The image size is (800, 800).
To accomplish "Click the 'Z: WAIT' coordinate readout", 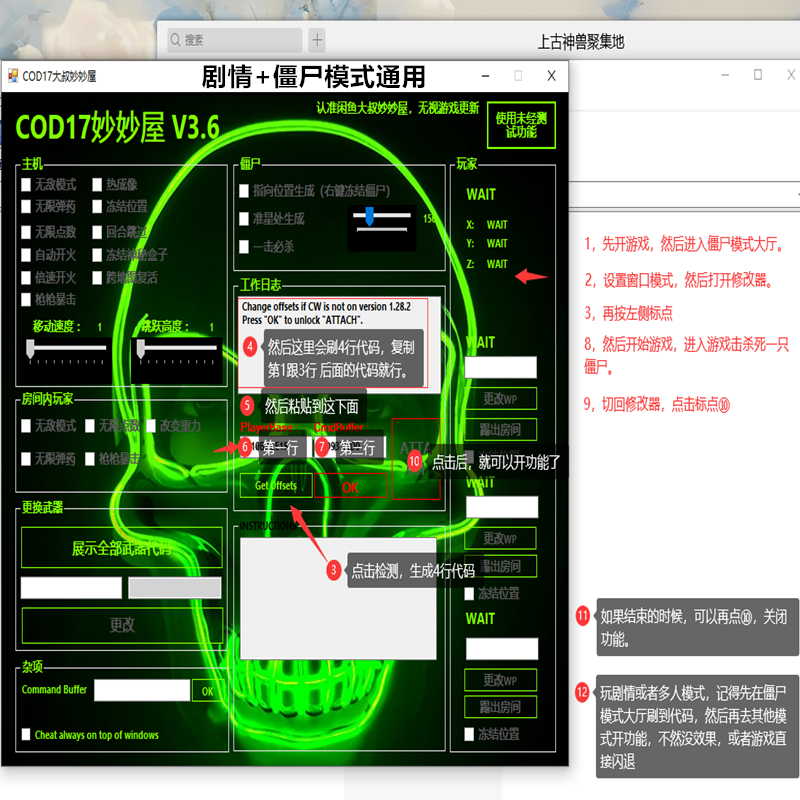I will coord(487,264).
